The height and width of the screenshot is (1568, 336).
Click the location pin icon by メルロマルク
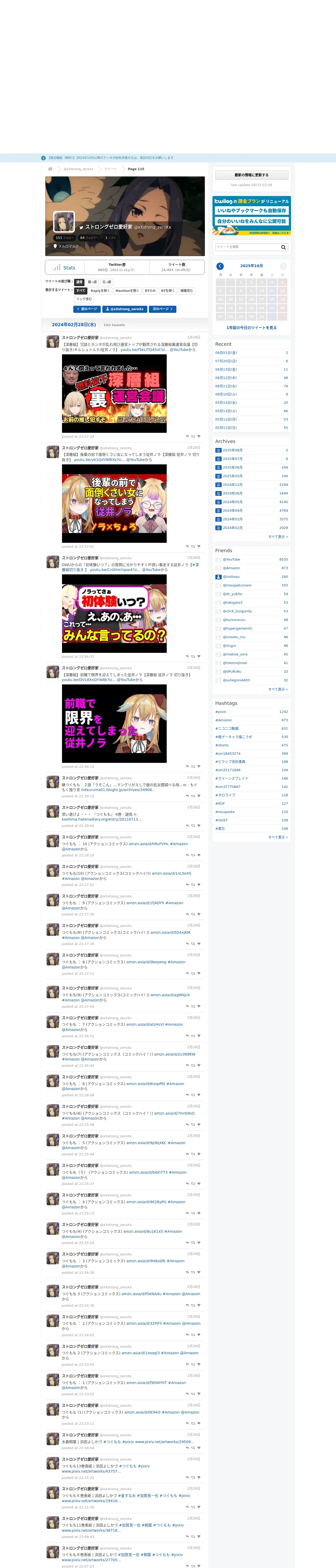coord(55,246)
